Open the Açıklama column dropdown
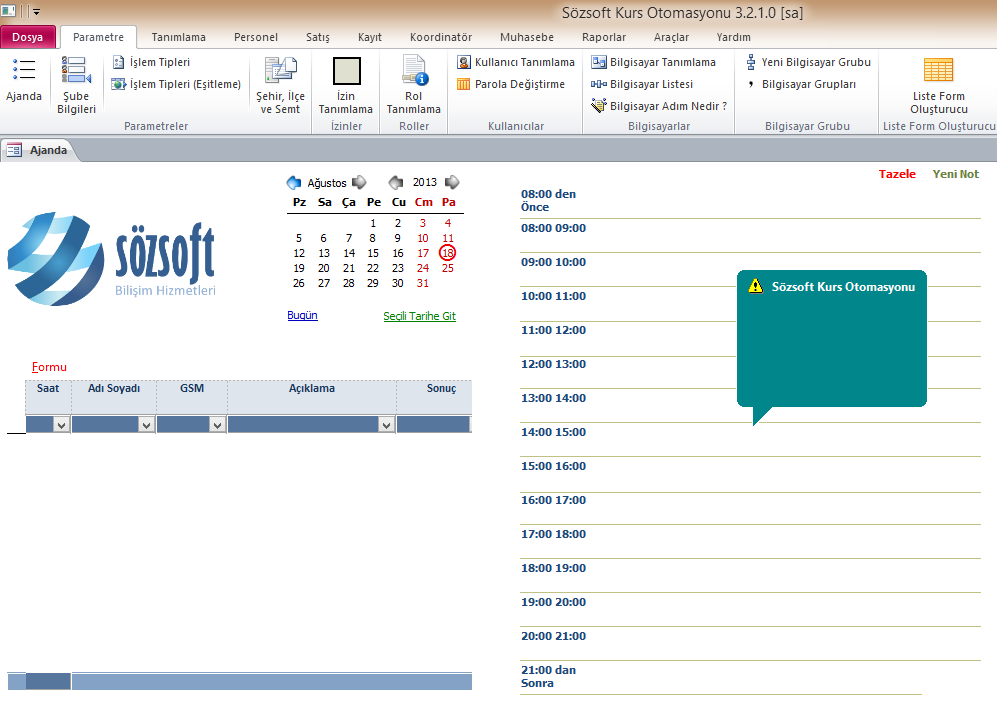Viewport: 997px width, 705px height. pos(386,425)
